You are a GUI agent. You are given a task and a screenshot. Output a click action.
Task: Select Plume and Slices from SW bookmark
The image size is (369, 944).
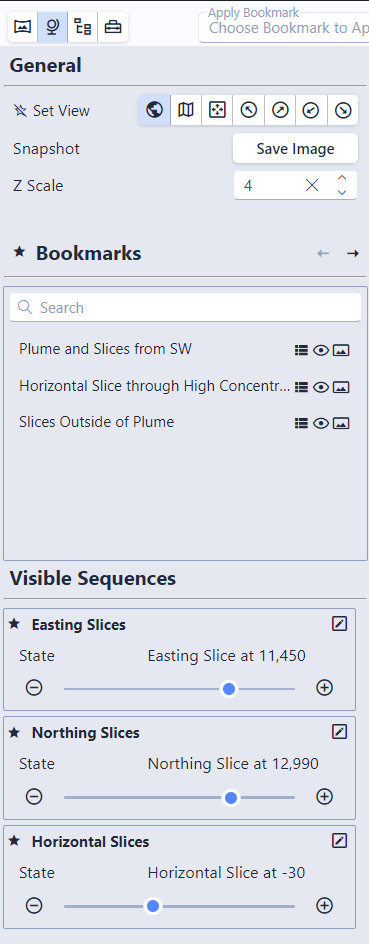click(105, 349)
